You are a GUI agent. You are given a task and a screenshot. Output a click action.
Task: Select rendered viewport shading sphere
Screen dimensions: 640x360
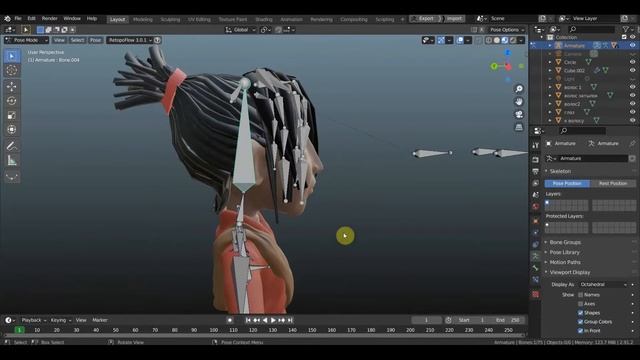coord(513,40)
